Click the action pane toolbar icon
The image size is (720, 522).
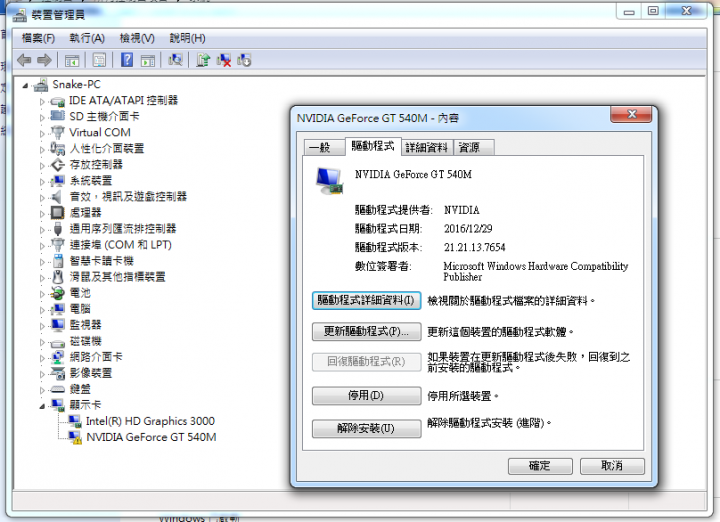[147, 60]
